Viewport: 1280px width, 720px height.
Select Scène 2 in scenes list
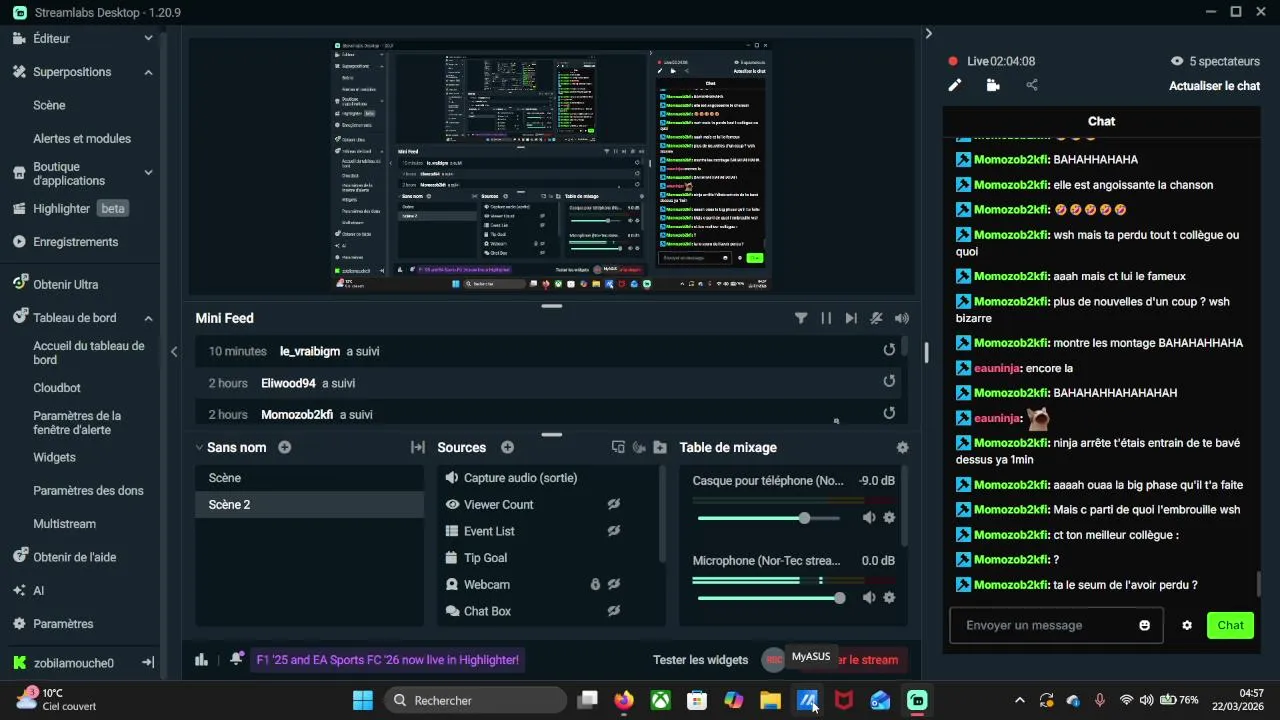tap(309, 505)
